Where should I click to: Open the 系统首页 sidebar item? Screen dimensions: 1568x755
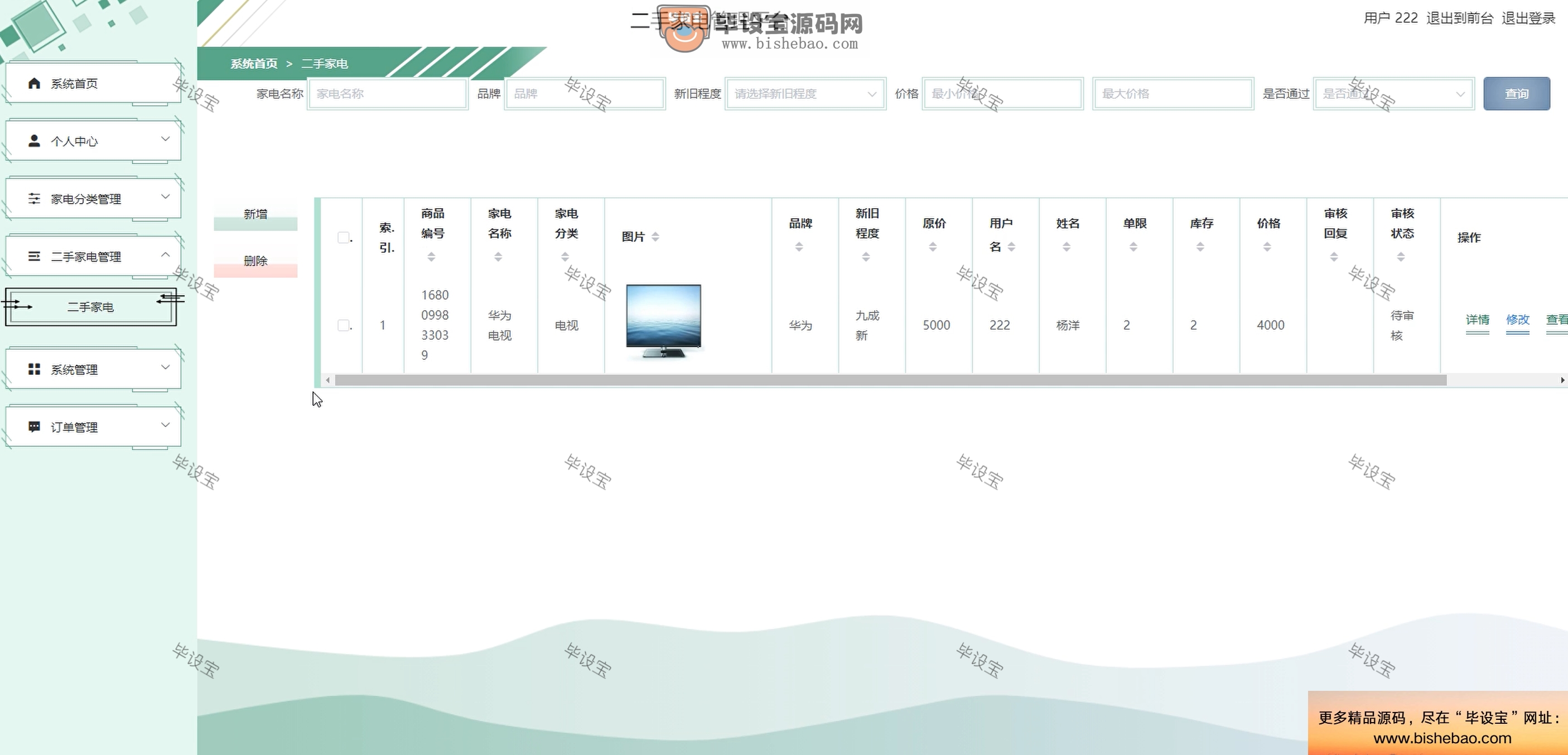click(93, 83)
